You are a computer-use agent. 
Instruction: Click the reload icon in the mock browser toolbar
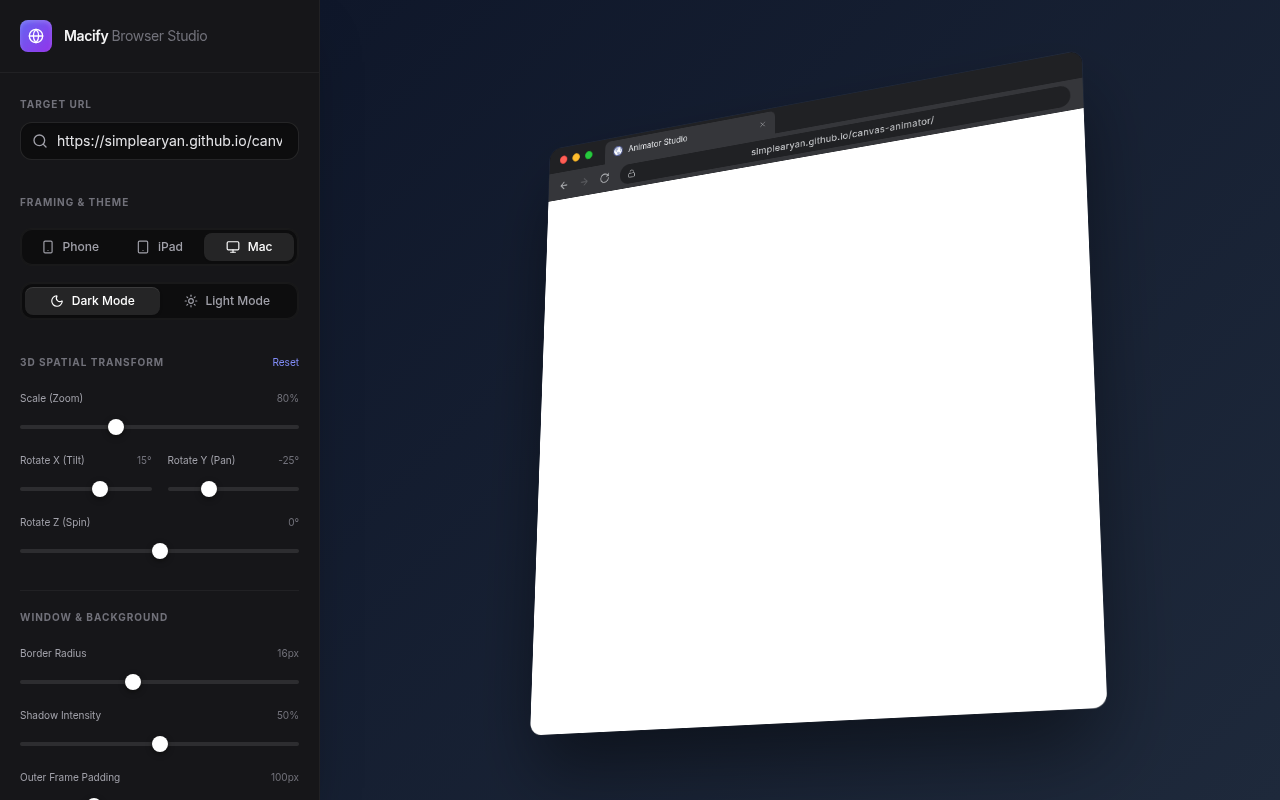(604, 177)
